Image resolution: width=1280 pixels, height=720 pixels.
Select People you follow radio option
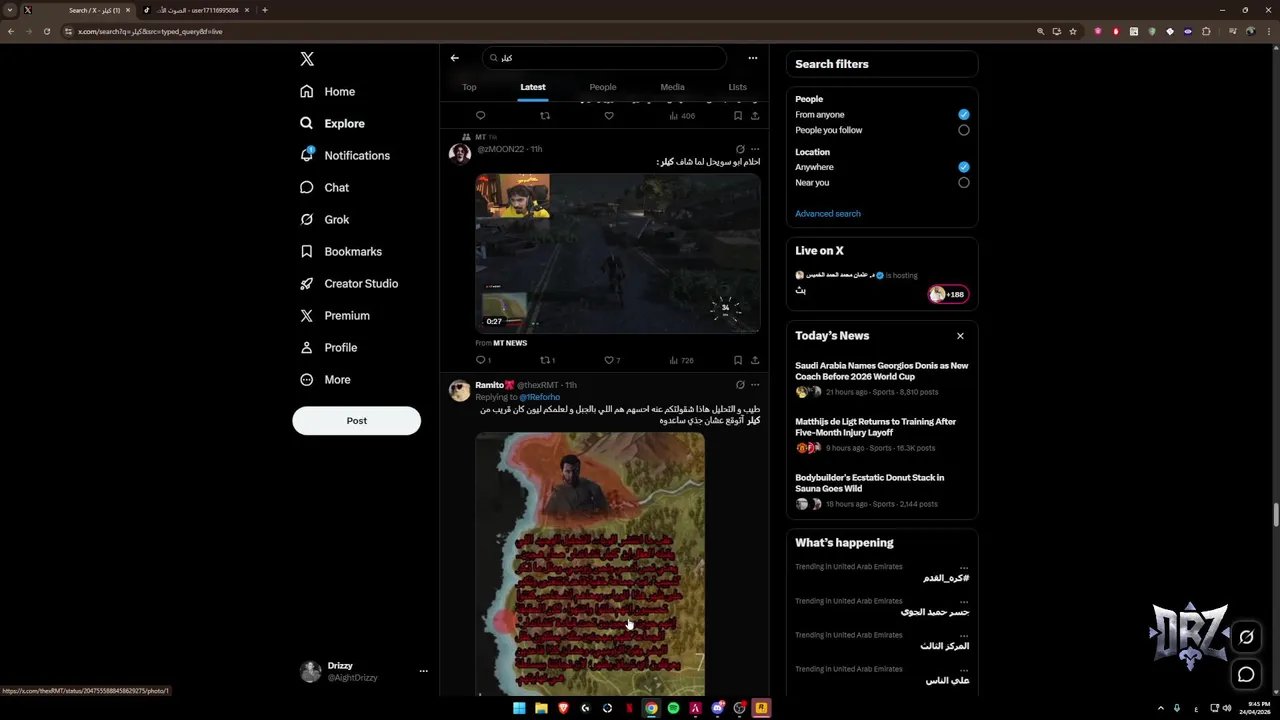click(964, 130)
